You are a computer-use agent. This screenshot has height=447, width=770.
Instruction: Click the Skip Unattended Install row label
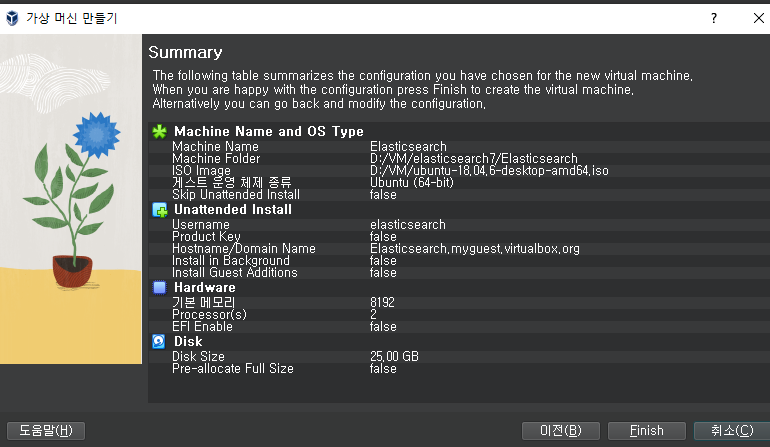coord(236,195)
